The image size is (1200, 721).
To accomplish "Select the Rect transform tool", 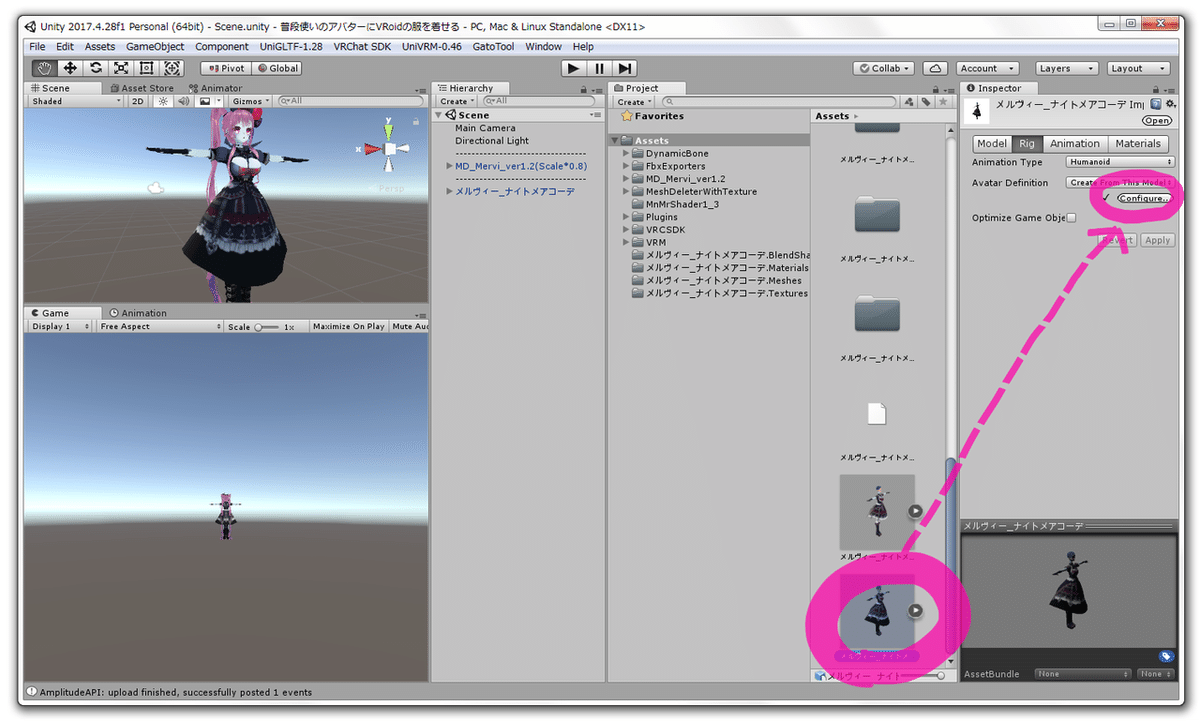I will (147, 68).
